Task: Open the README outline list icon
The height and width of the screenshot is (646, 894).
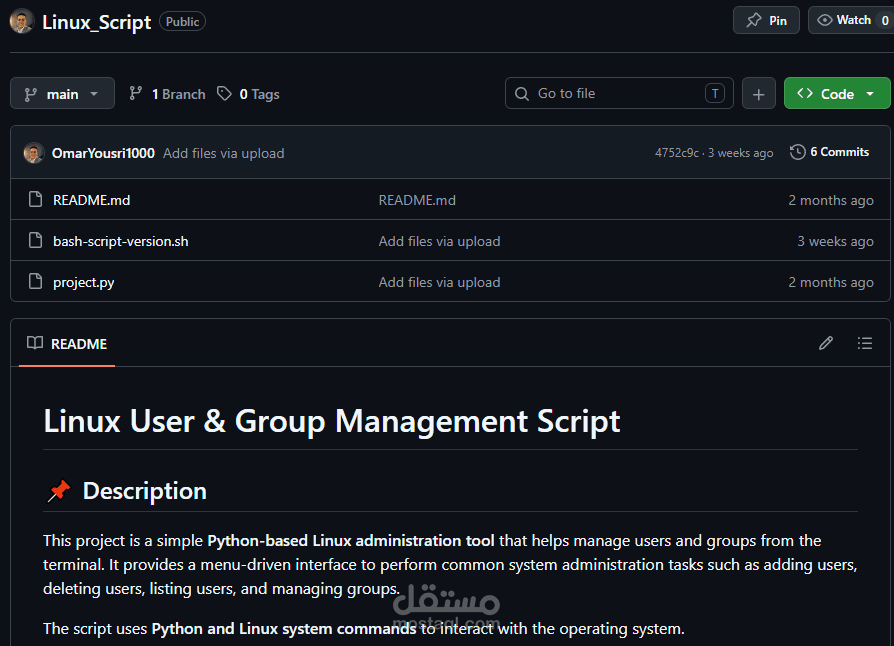Action: click(x=865, y=343)
